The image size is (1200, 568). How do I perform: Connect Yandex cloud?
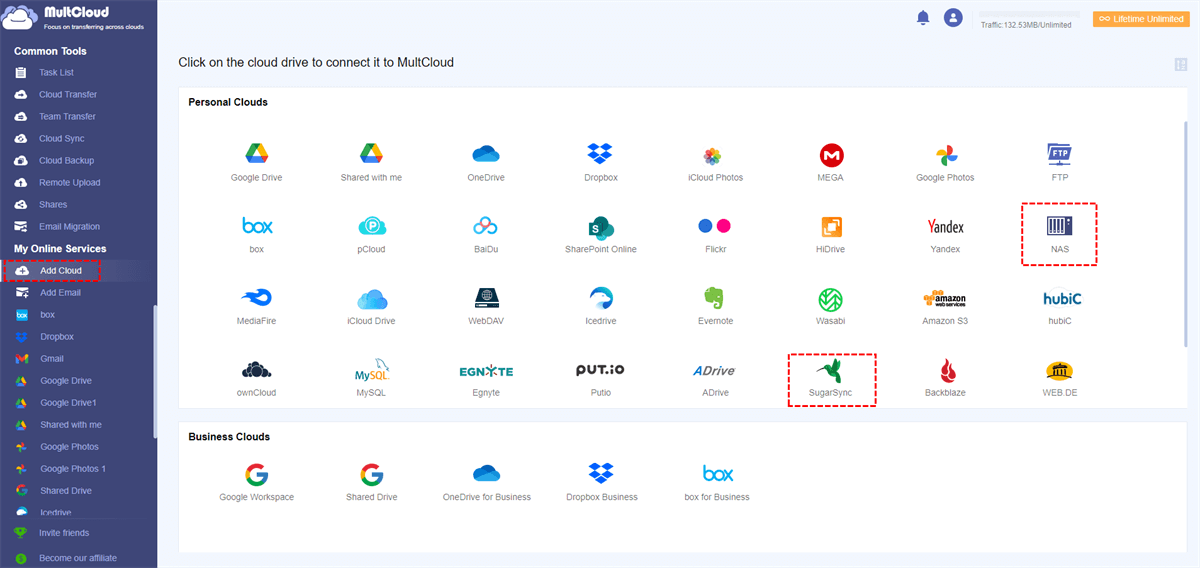946,226
